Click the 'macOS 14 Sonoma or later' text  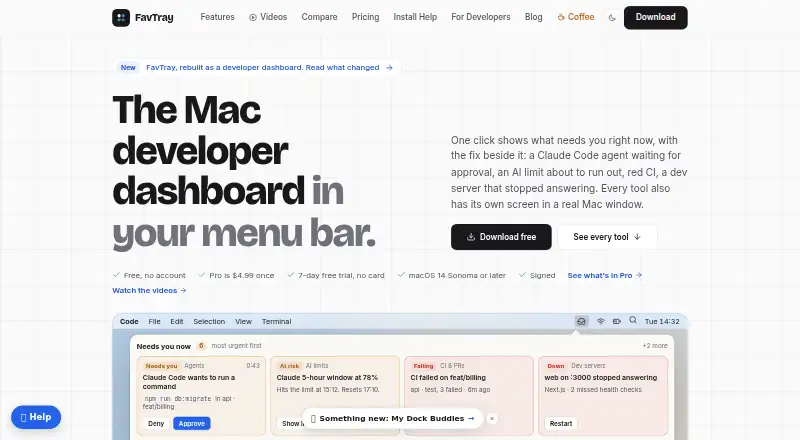coord(457,275)
